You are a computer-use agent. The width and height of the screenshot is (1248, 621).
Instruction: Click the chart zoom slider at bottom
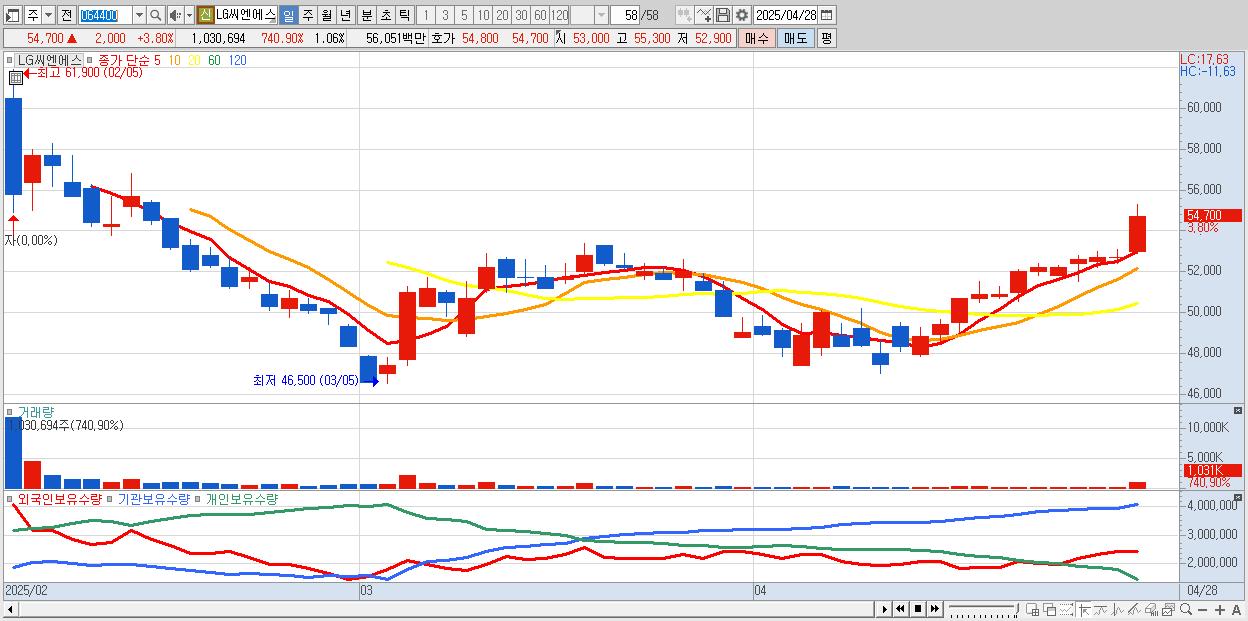(x=984, y=609)
